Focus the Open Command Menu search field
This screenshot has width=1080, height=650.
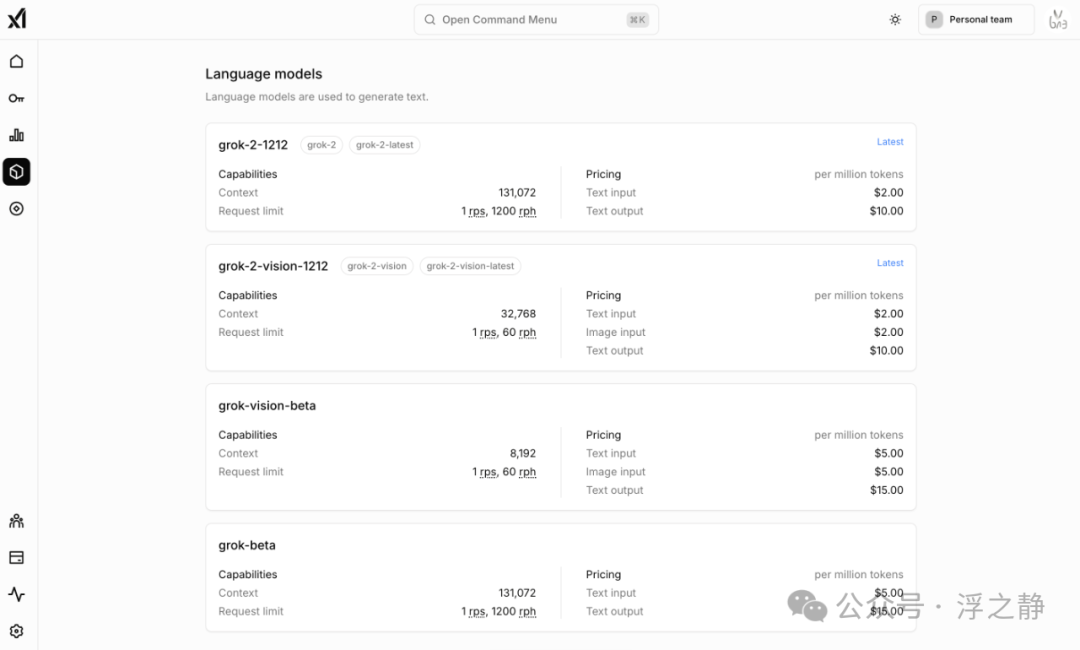[536, 19]
